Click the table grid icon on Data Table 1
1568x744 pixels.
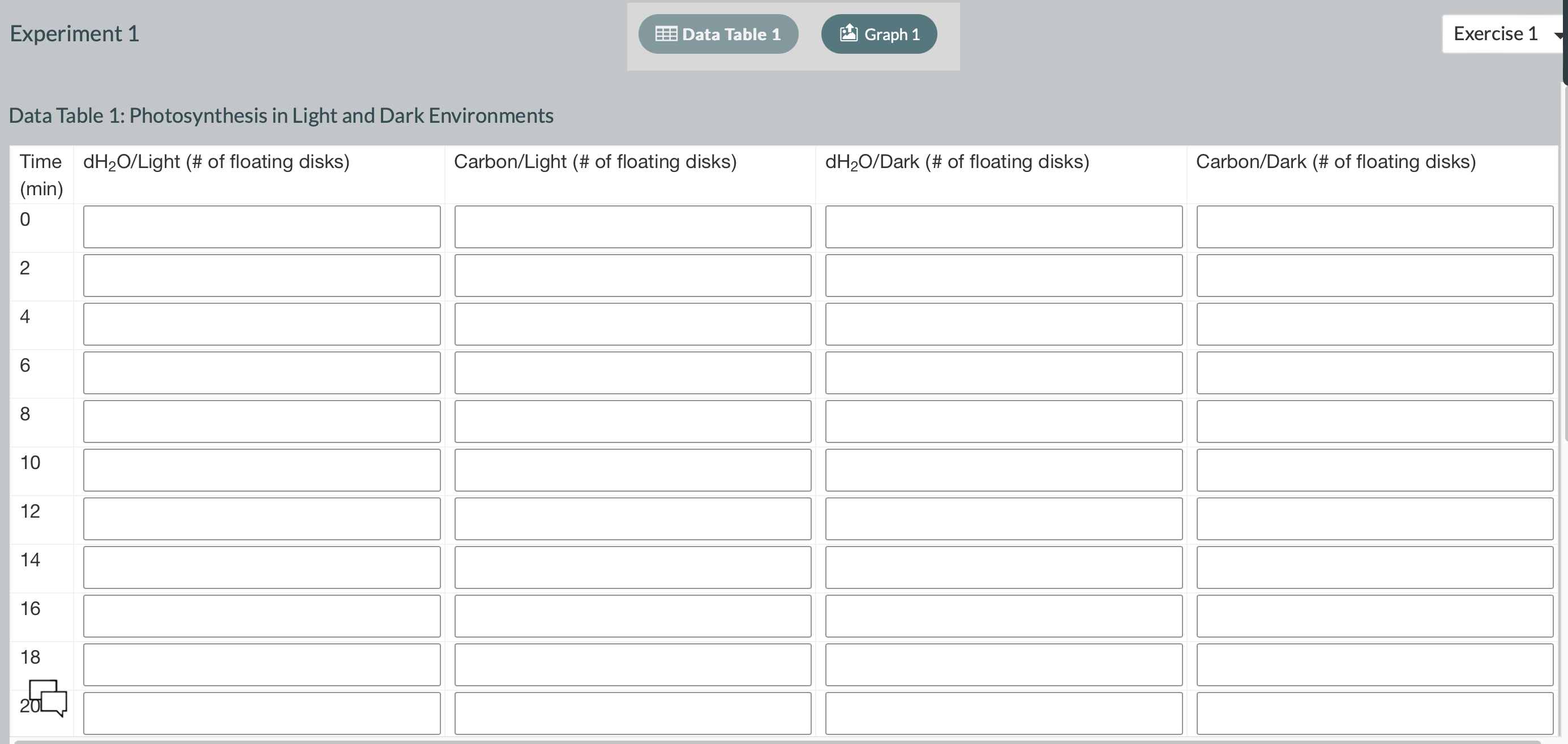pyautogui.click(x=665, y=33)
